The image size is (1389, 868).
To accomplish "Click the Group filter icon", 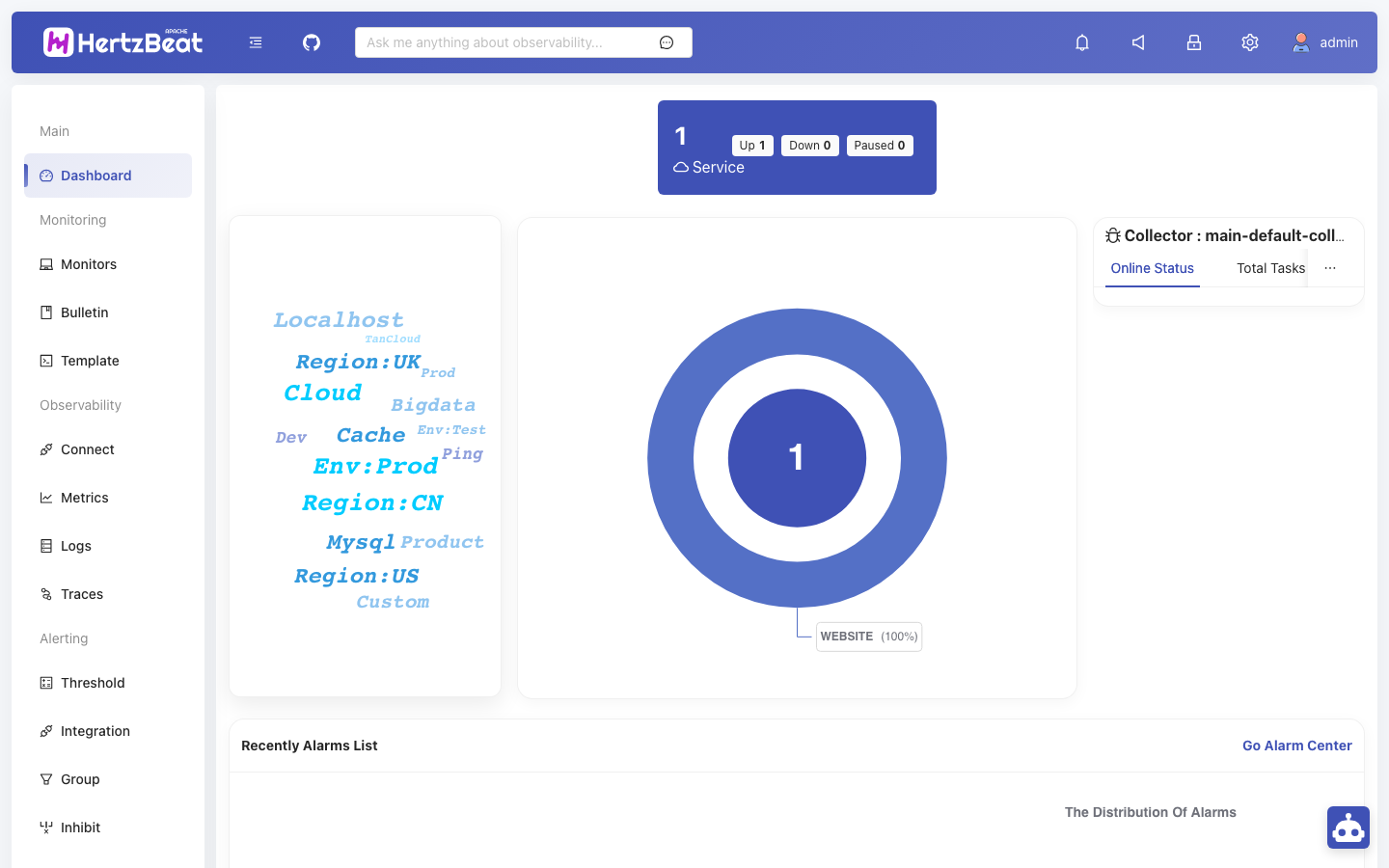I will tap(46, 779).
